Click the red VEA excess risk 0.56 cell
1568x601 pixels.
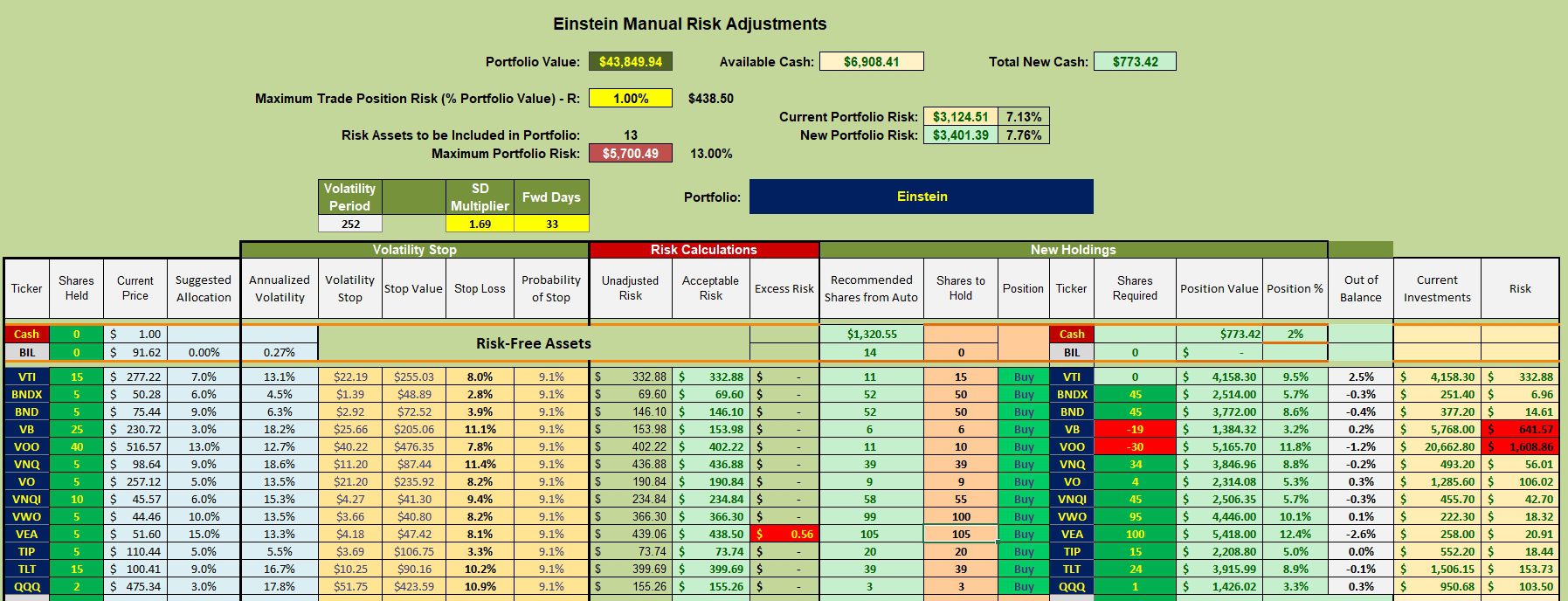coord(784,534)
